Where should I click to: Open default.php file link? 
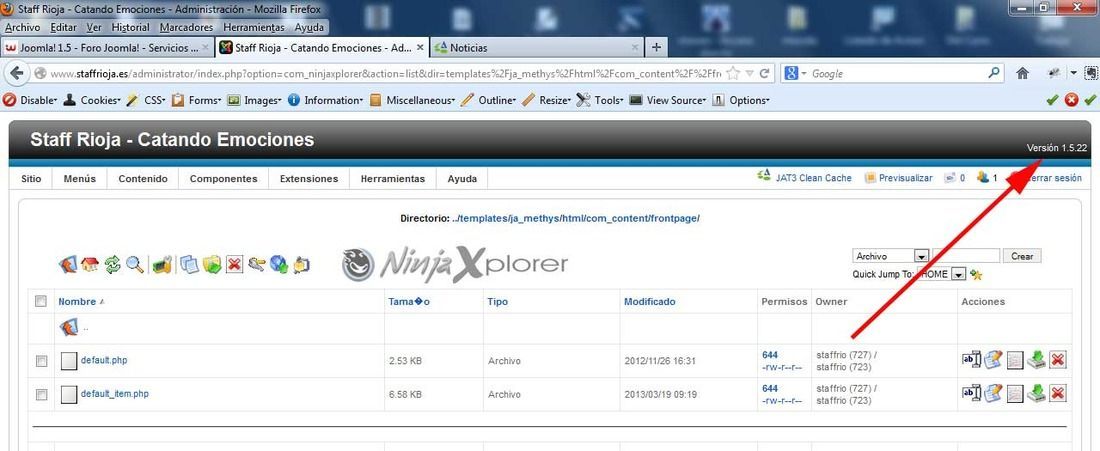104,360
